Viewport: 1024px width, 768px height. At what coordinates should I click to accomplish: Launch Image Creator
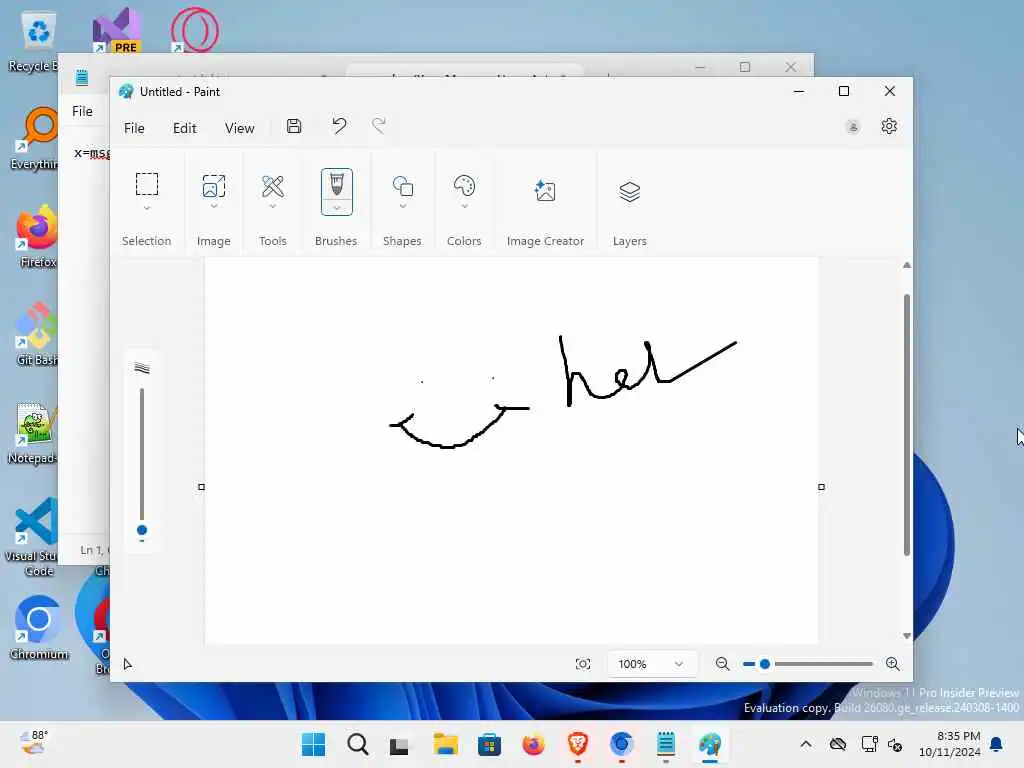pos(545,191)
